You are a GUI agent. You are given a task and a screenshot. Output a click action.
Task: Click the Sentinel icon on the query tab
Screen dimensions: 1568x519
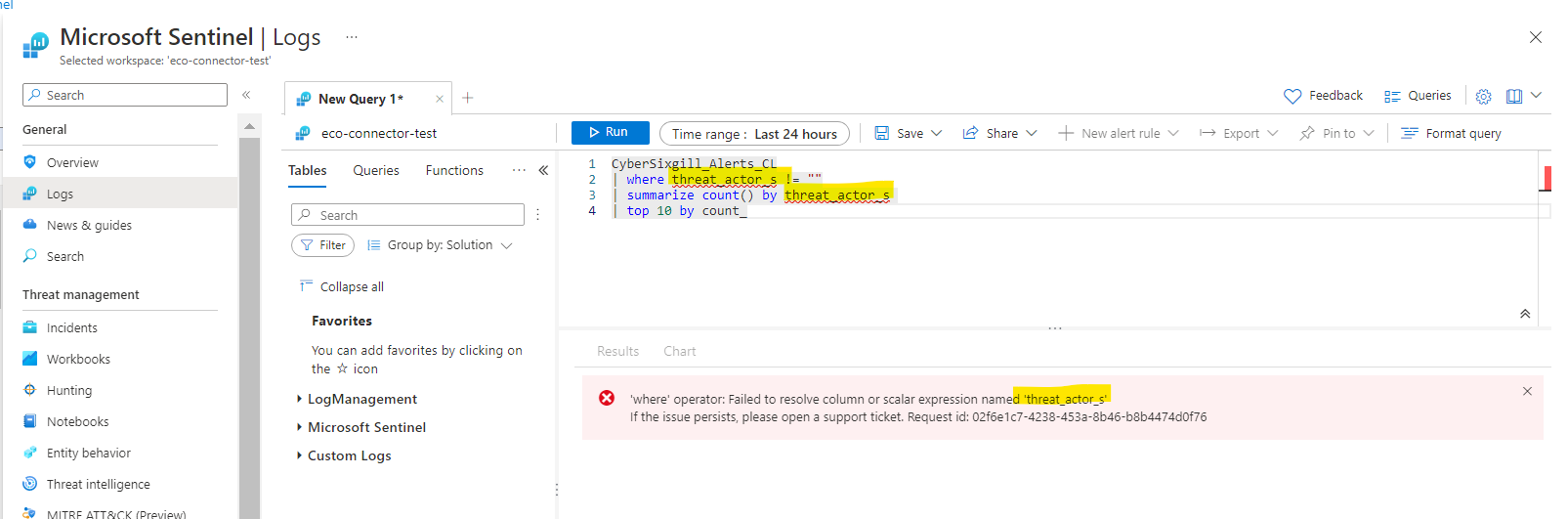click(304, 99)
